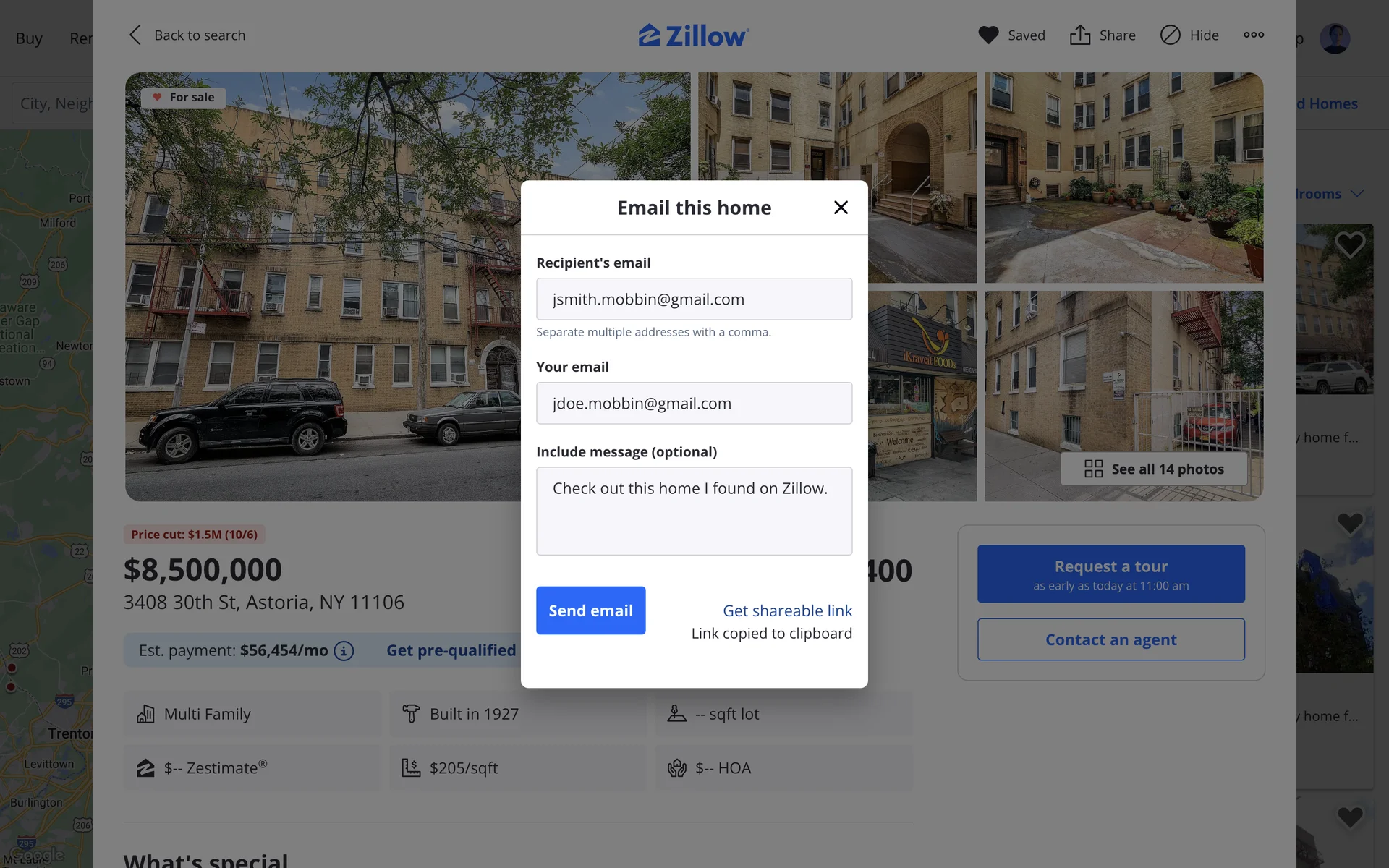Open the Buy menu item

point(29,38)
